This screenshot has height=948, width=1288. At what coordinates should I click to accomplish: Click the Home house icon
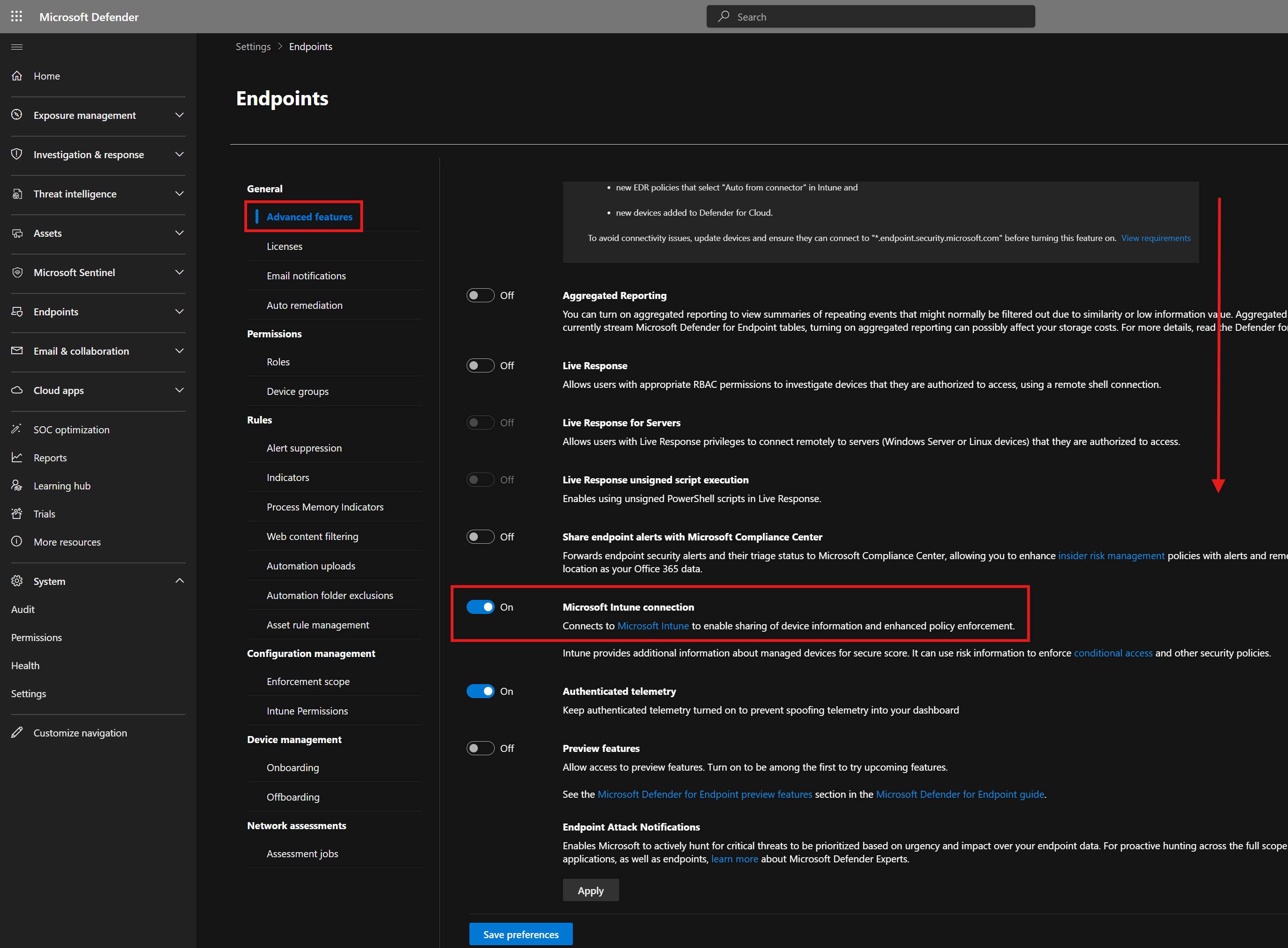[x=17, y=76]
